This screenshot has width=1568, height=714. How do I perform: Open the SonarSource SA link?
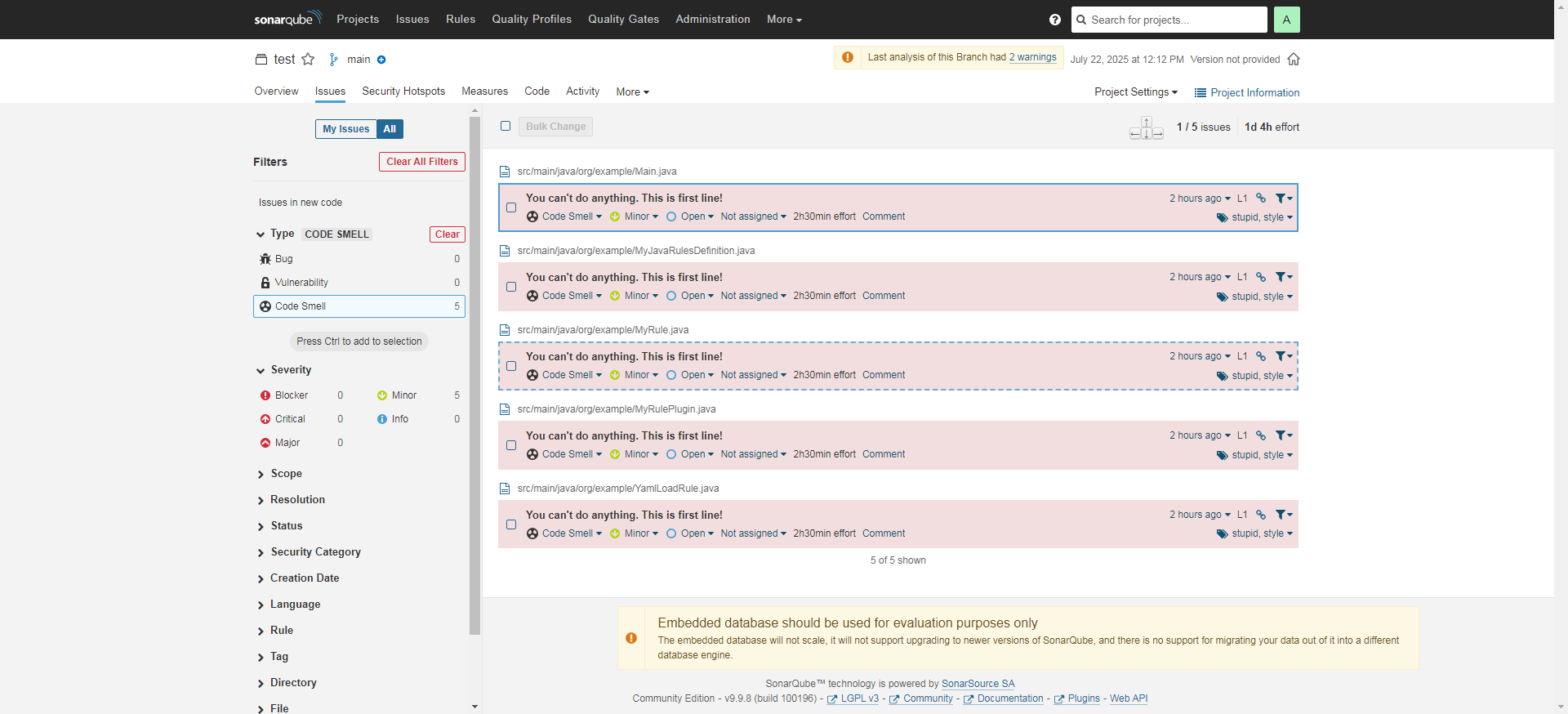pos(978,684)
